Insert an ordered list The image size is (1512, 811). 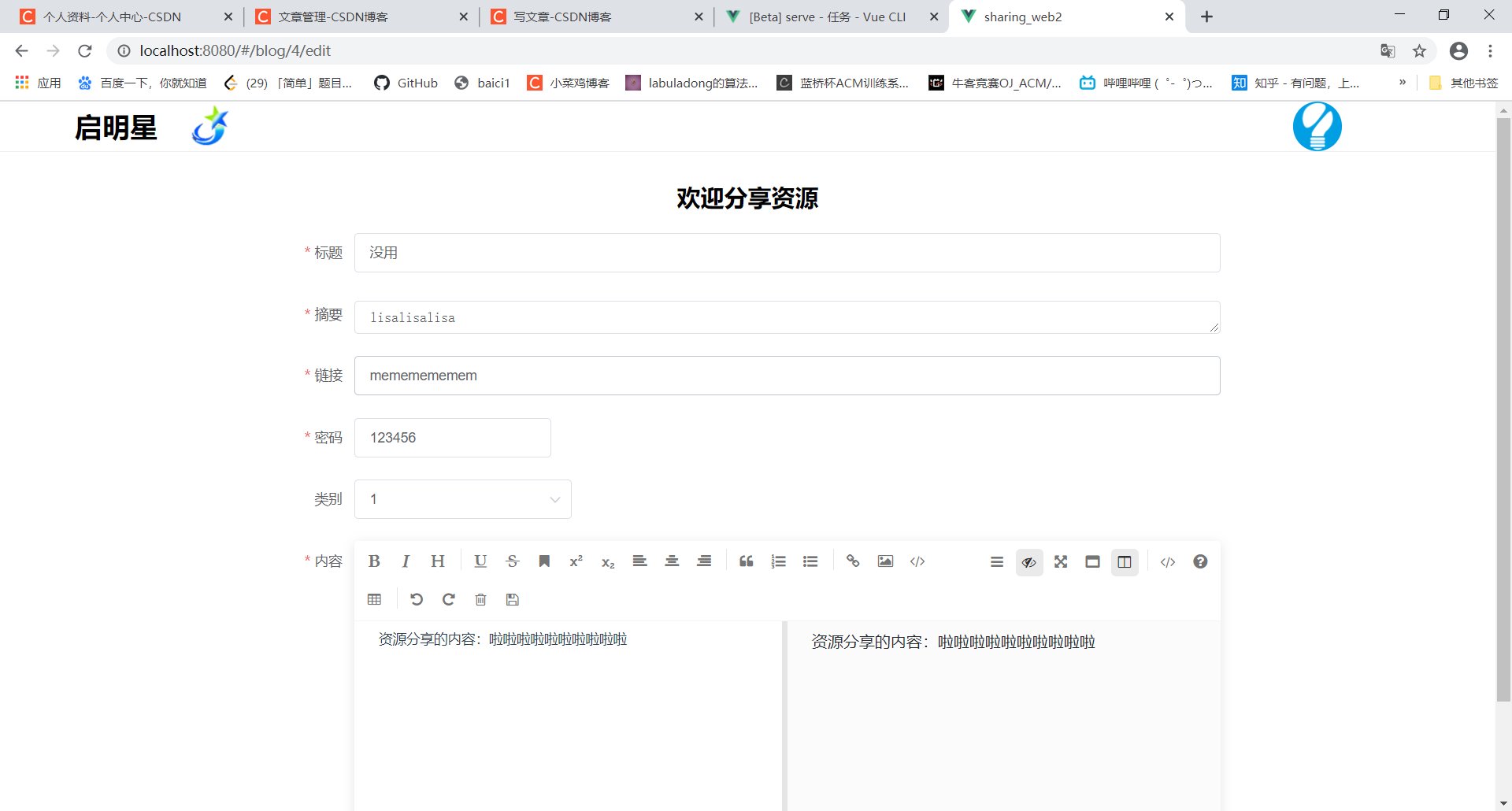click(779, 561)
